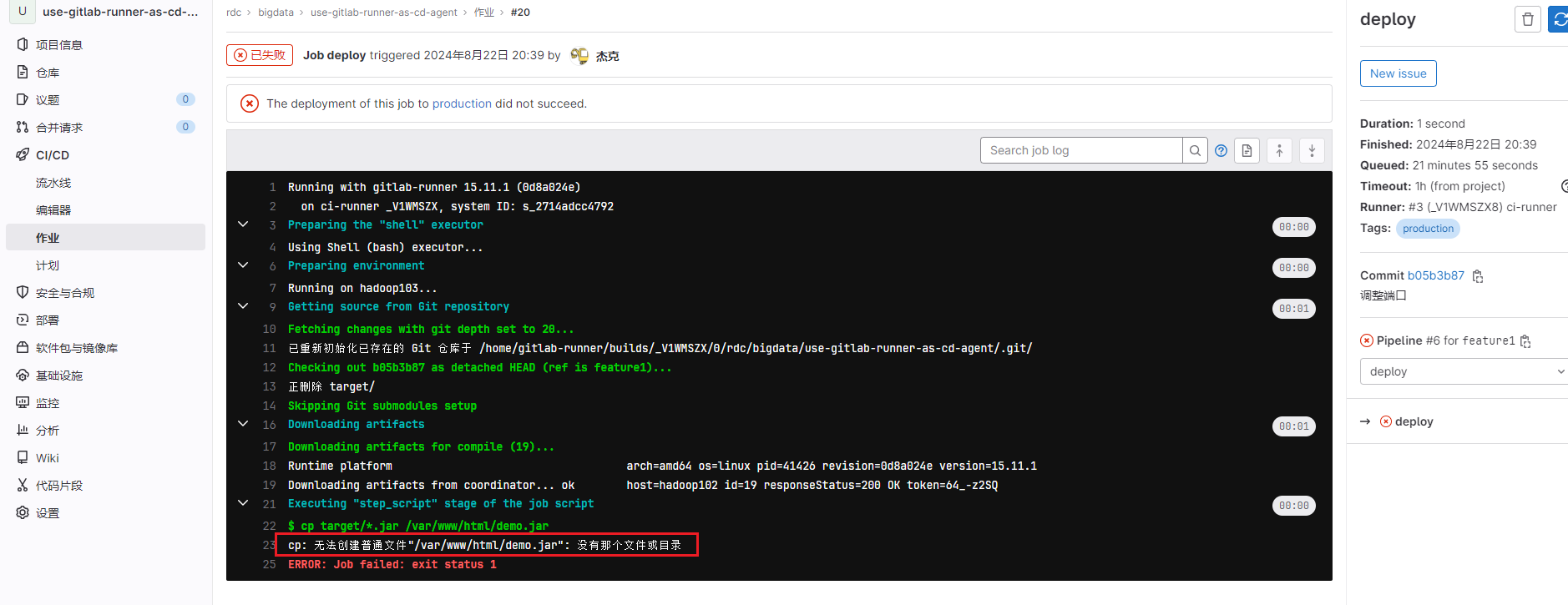This screenshot has width=1568, height=605.
Task: Open commit b05b3b87 link
Action: tap(1435, 275)
